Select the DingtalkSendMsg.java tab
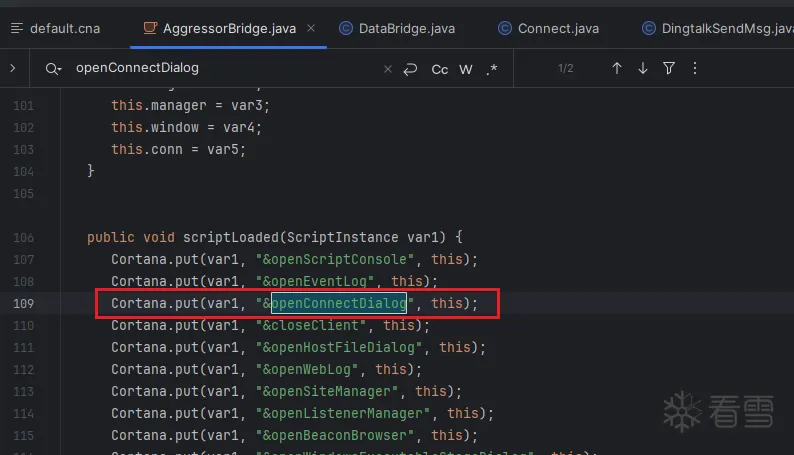Viewport: 794px width, 455px height. point(718,28)
